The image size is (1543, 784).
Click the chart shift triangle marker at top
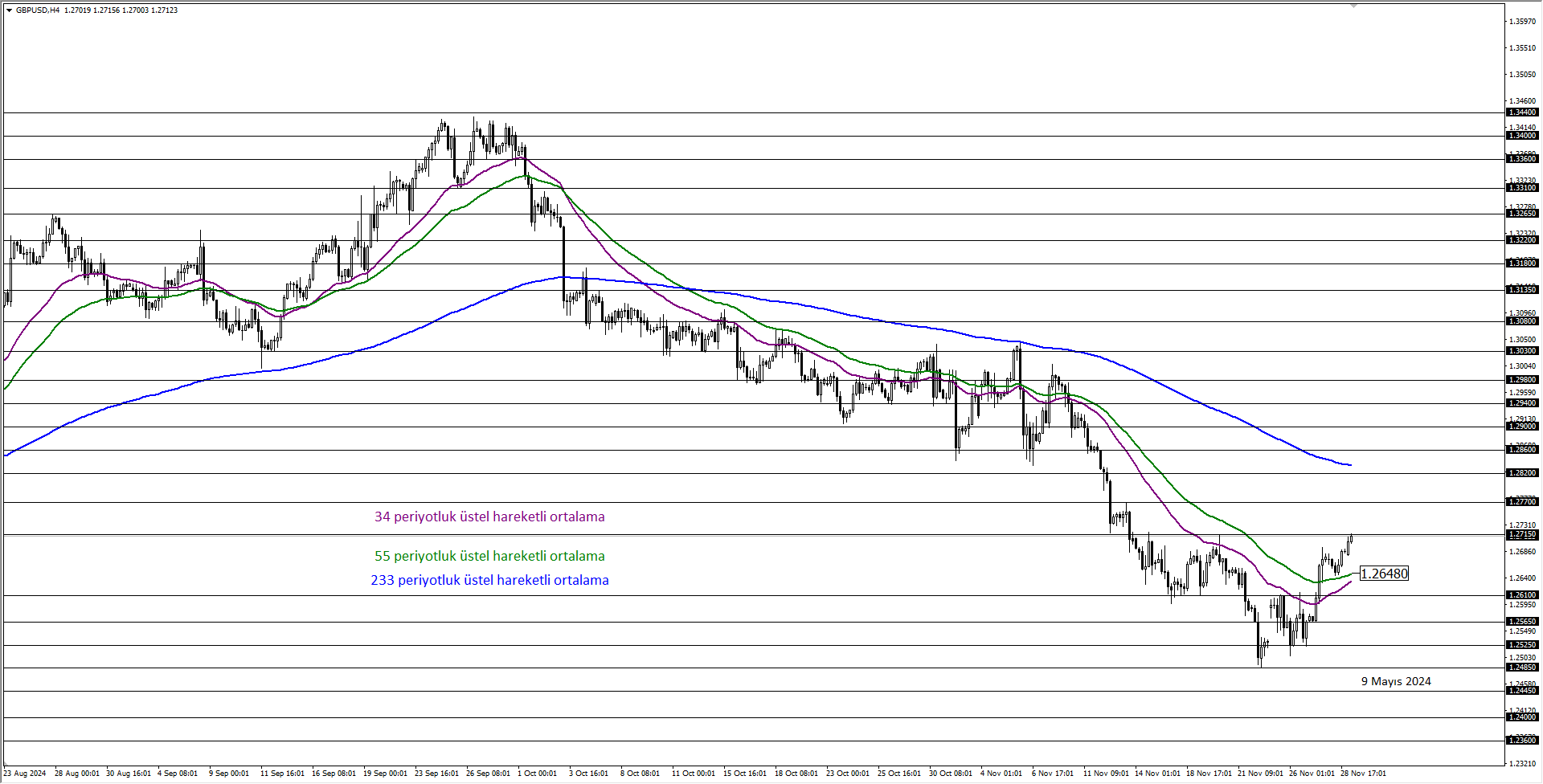pyautogui.click(x=1353, y=6)
